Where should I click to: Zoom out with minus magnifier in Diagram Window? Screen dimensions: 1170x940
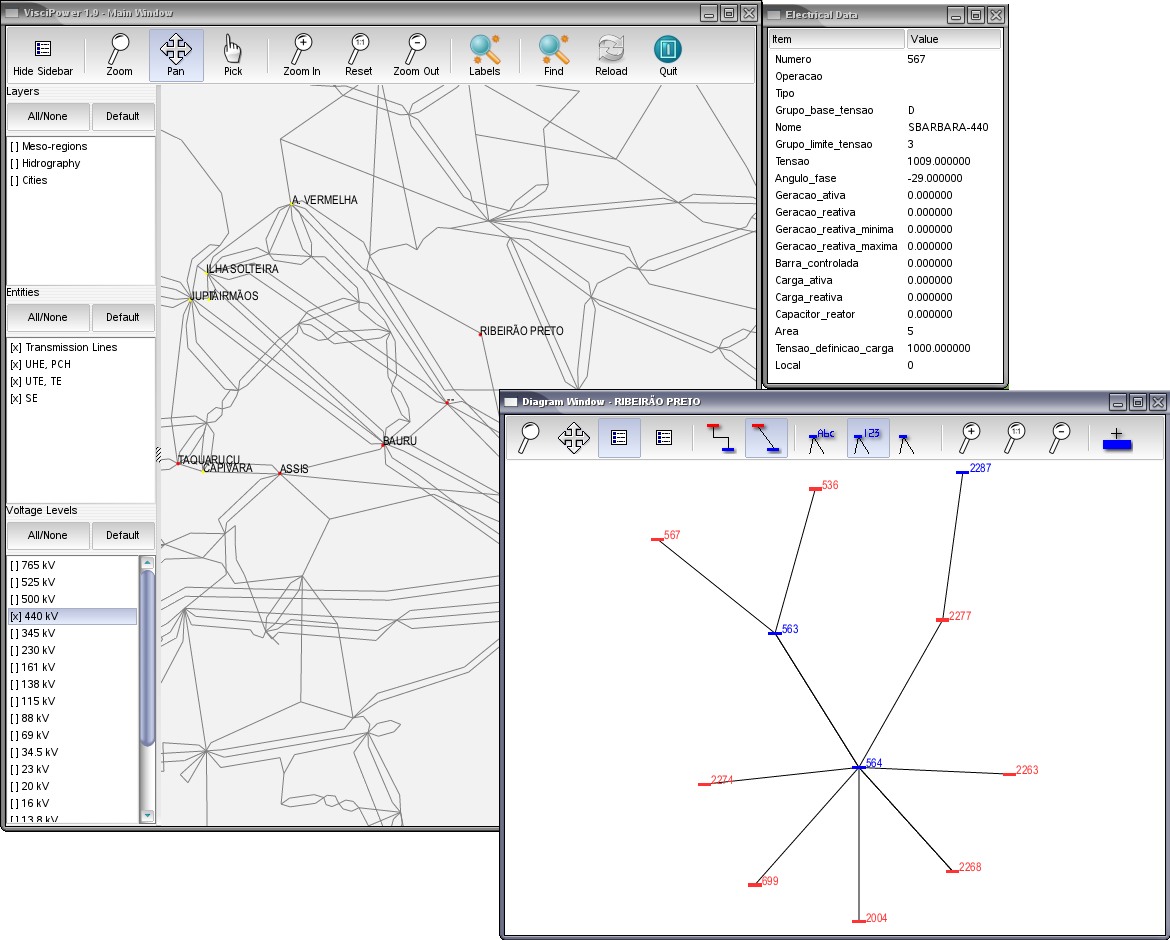[1060, 437]
